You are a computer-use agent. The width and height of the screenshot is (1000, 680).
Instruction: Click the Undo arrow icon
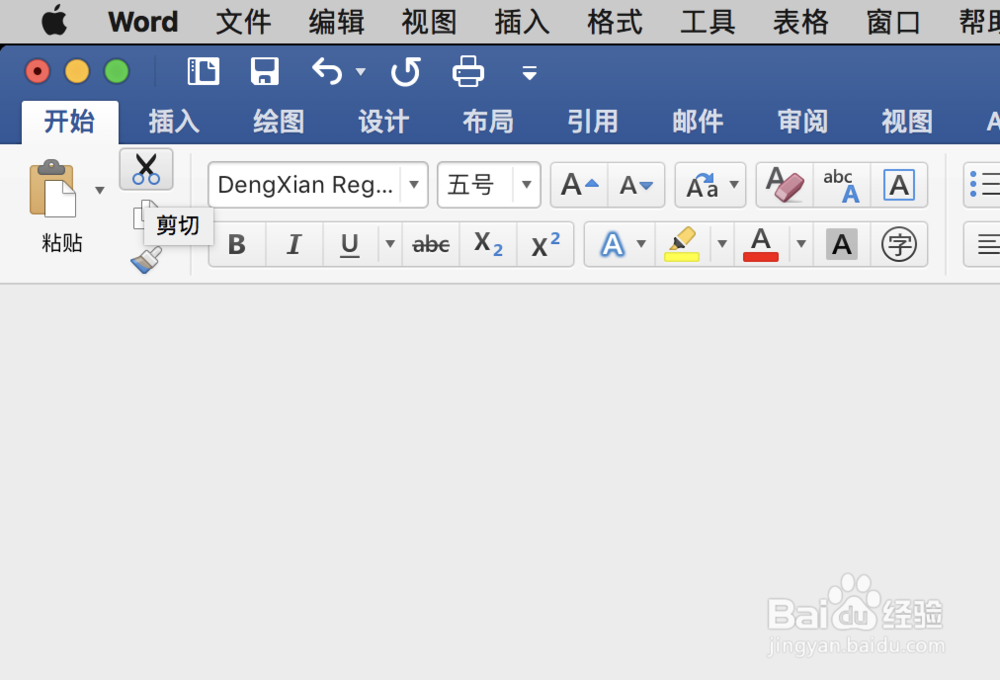point(327,71)
